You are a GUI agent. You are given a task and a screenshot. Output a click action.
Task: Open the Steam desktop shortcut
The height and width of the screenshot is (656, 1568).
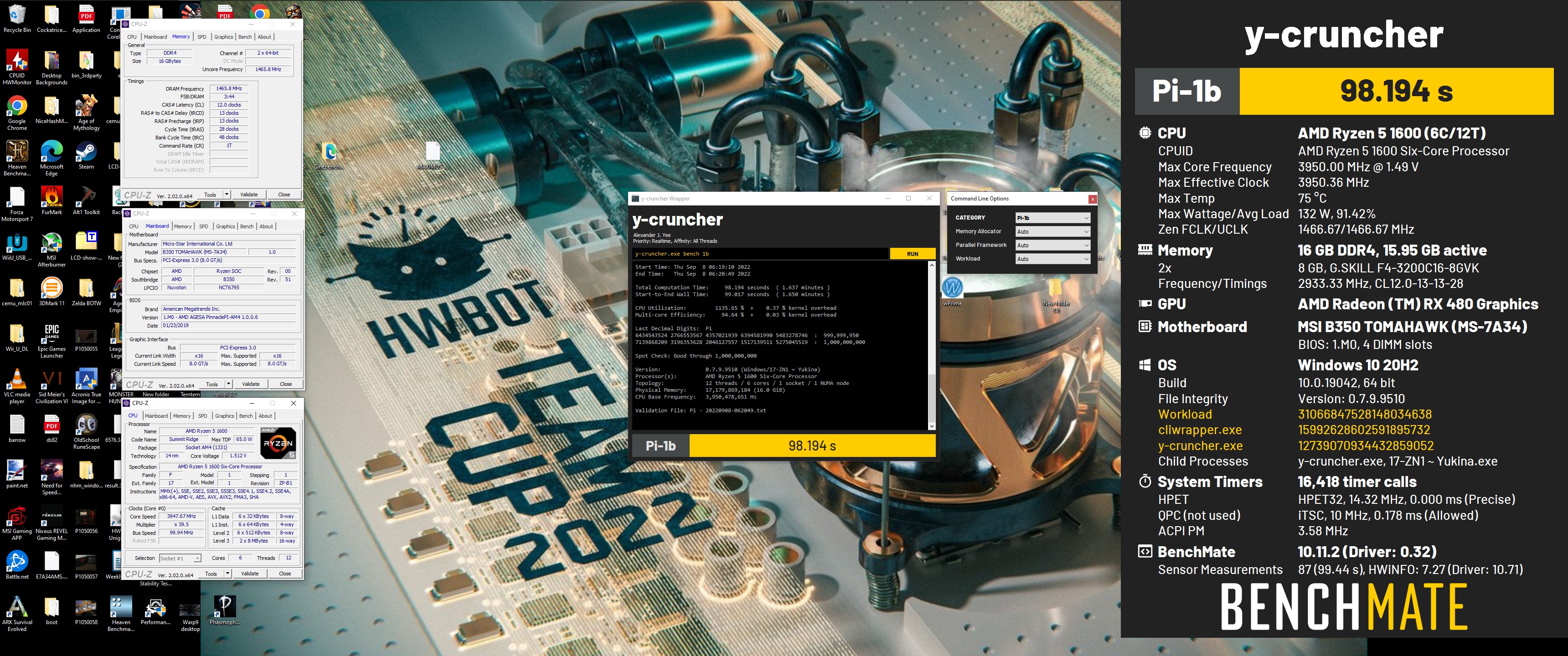(86, 155)
